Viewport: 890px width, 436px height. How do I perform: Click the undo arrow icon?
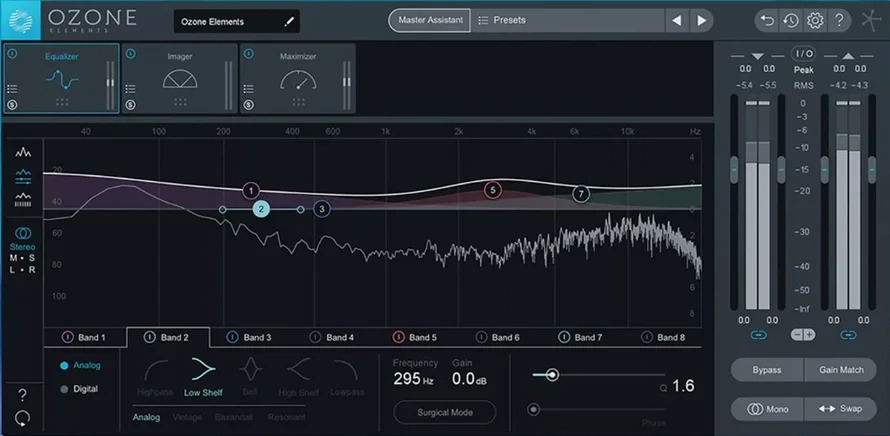point(767,21)
